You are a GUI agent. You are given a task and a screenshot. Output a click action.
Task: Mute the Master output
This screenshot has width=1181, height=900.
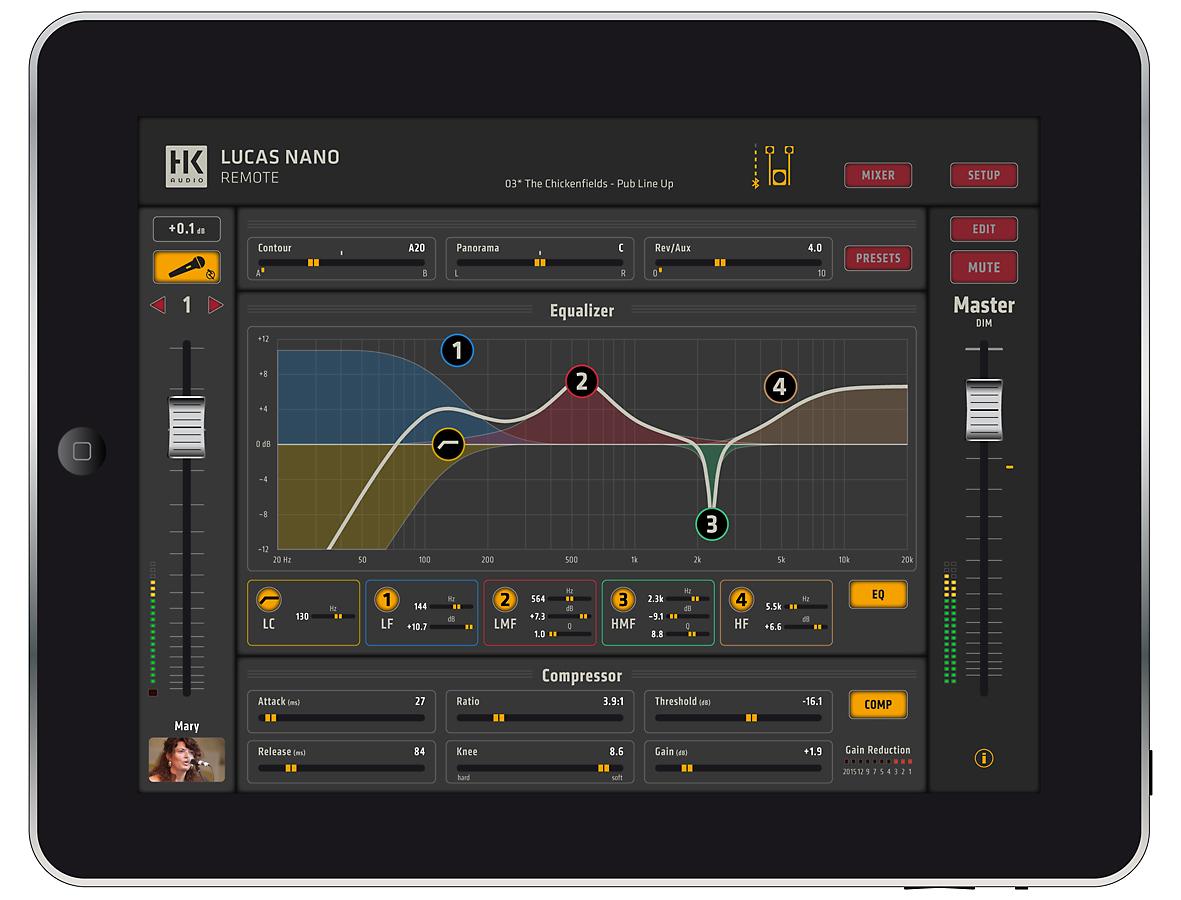(x=984, y=267)
